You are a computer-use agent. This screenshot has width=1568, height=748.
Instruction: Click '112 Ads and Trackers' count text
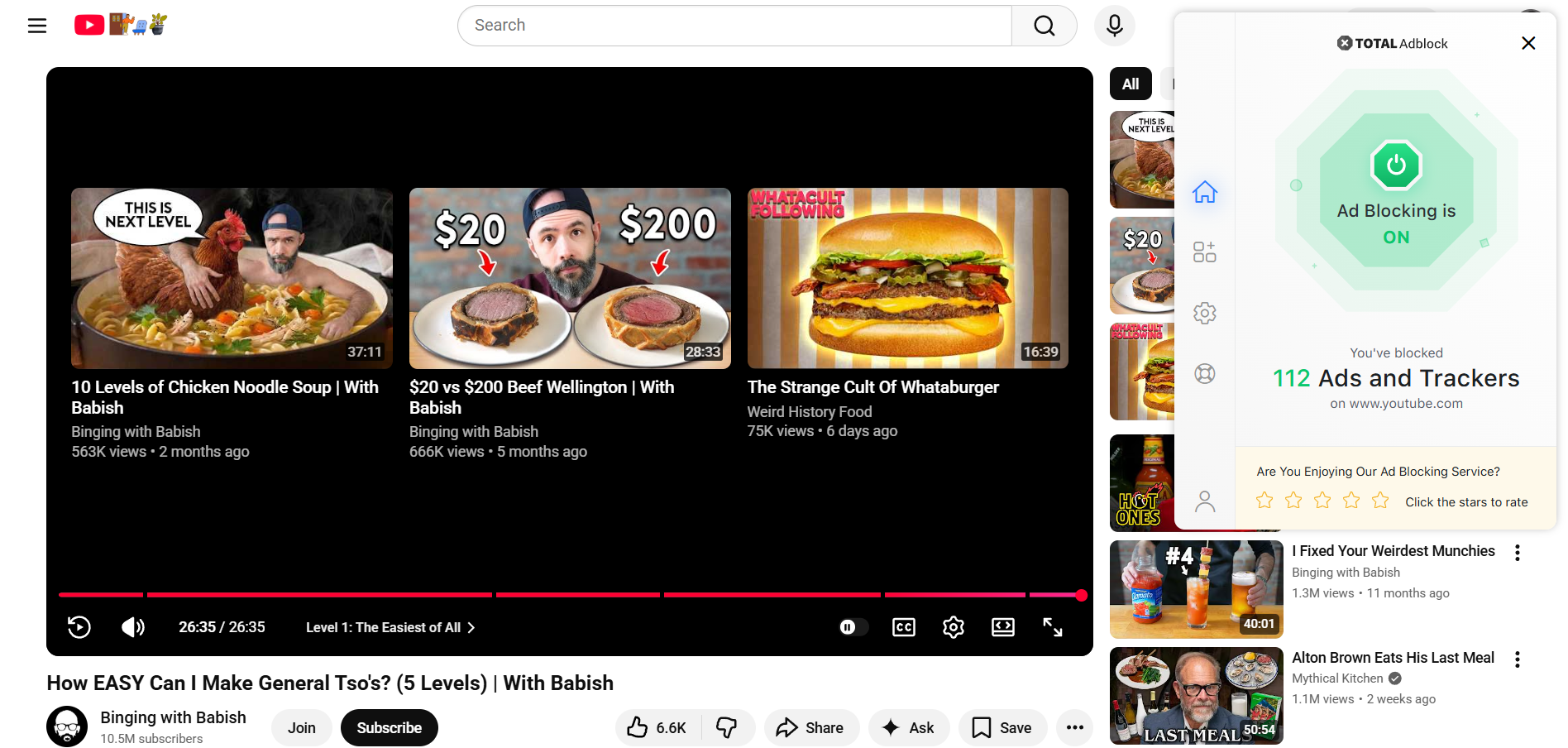click(1396, 378)
